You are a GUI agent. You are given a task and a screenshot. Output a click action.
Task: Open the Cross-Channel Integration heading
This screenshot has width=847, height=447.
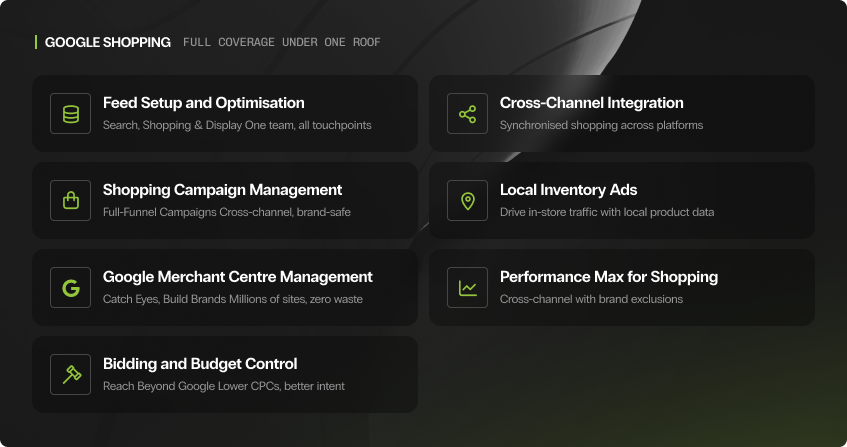pyautogui.click(x=591, y=103)
